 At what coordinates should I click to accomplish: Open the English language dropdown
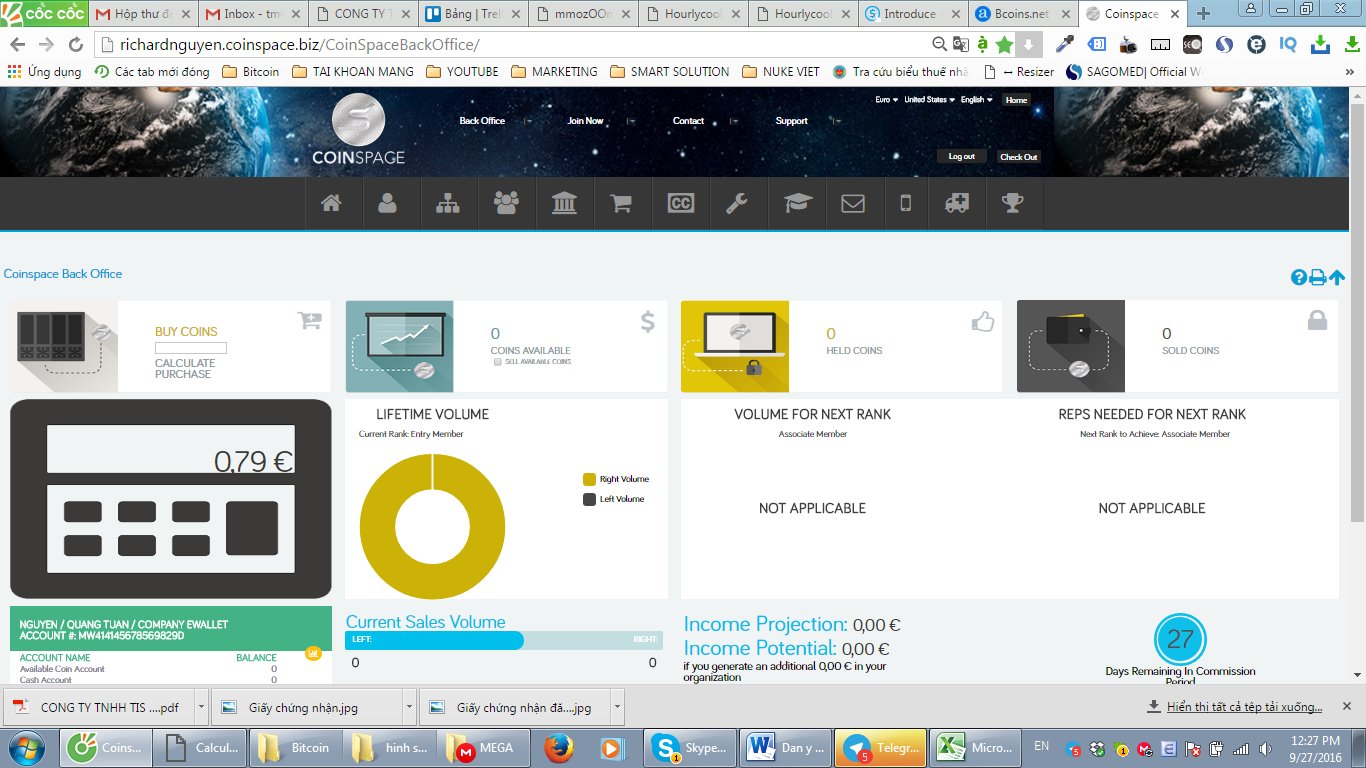[976, 100]
